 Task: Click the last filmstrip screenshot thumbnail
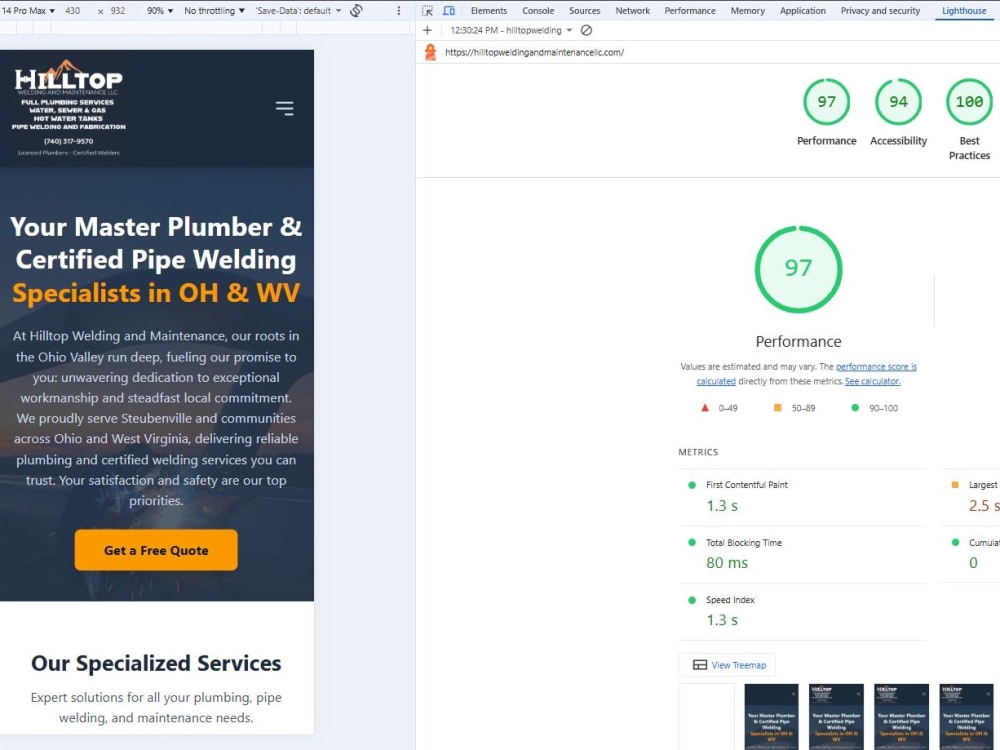point(966,717)
